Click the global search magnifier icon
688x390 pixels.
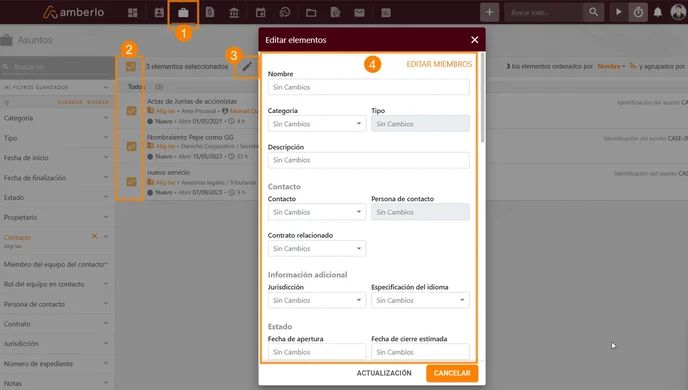pyautogui.click(x=593, y=12)
